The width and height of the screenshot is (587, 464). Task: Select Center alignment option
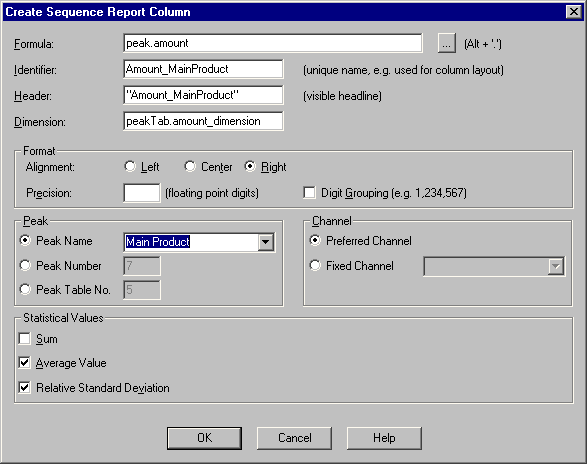tap(190, 166)
